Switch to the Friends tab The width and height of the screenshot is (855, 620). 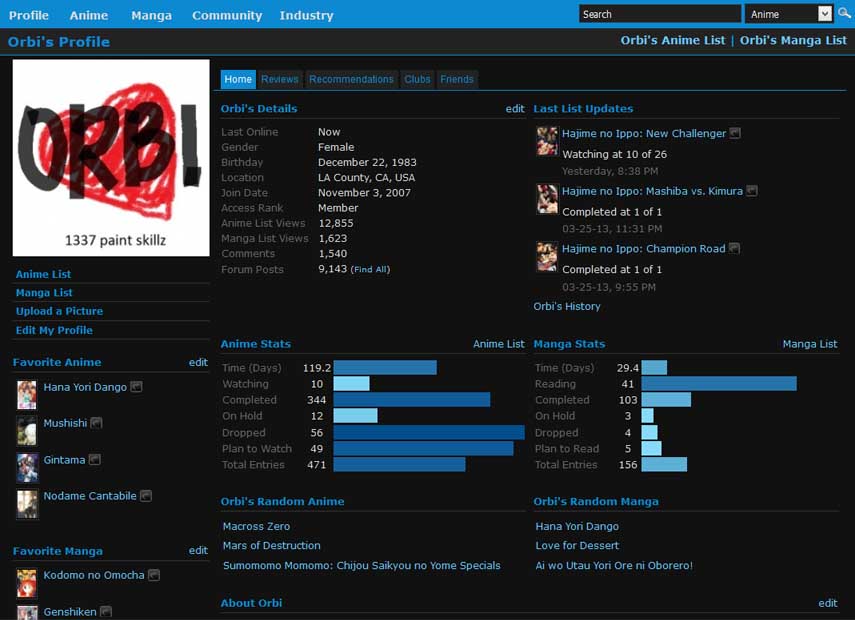coord(457,79)
